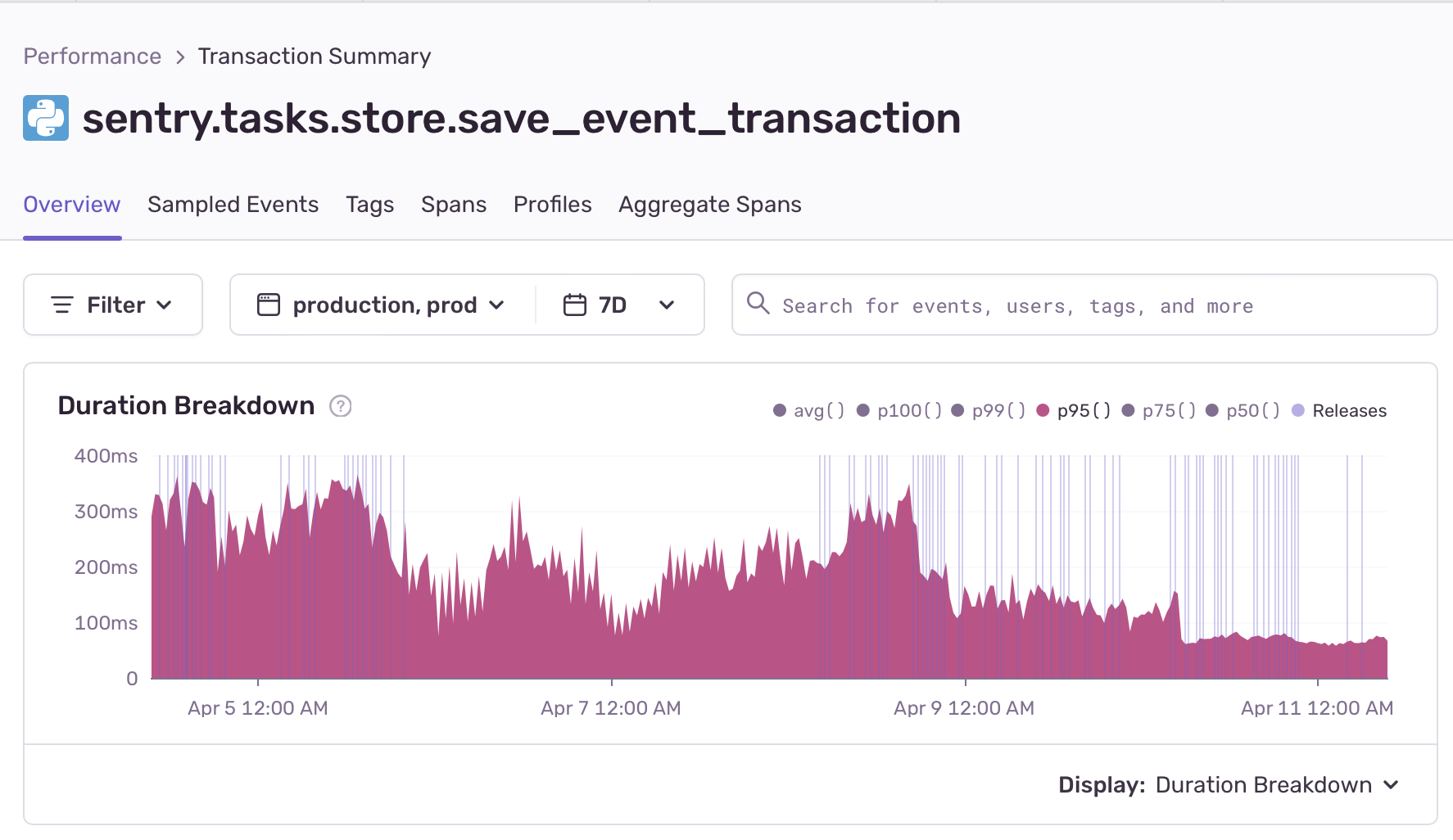Switch to the Overview tab
This screenshot has height=840, width=1453.
click(x=72, y=205)
